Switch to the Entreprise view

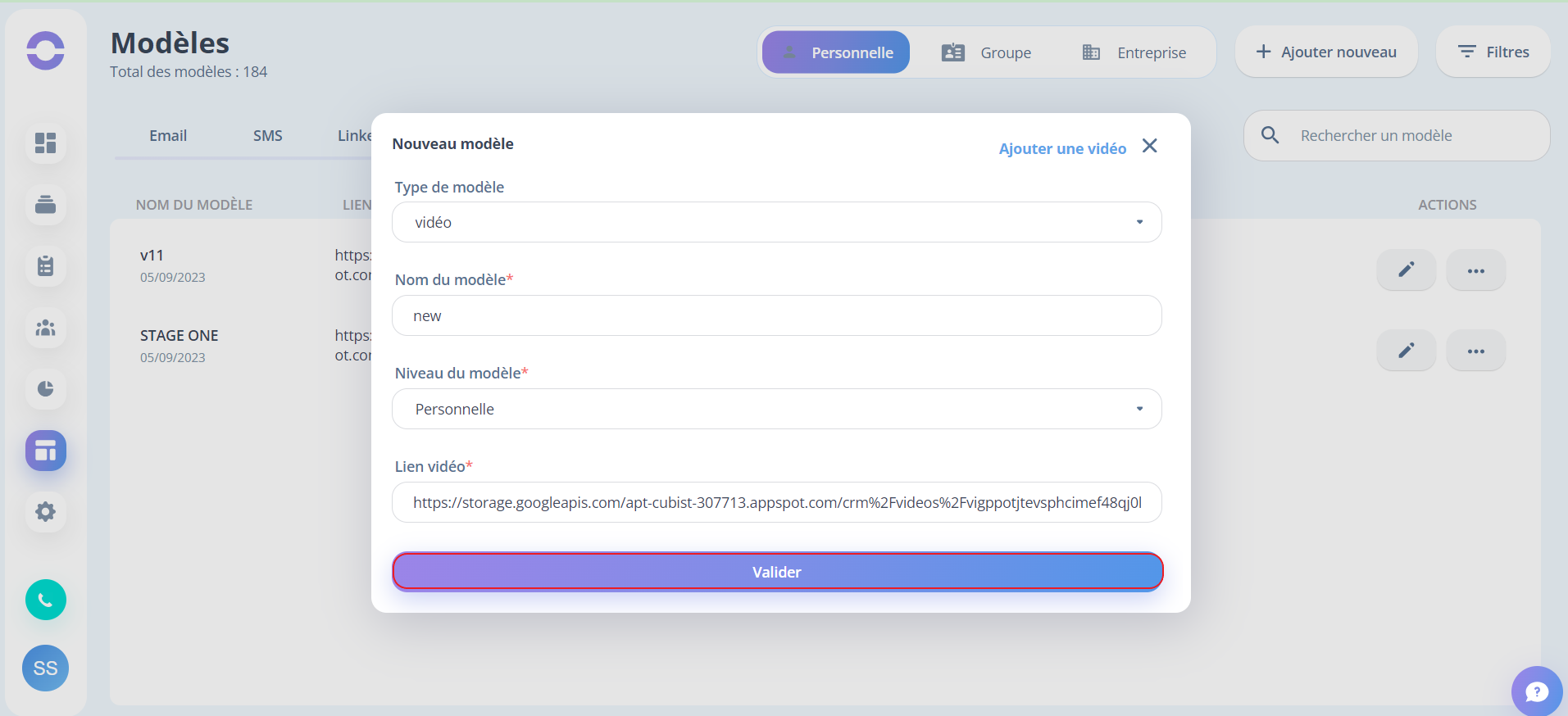[x=1134, y=52]
